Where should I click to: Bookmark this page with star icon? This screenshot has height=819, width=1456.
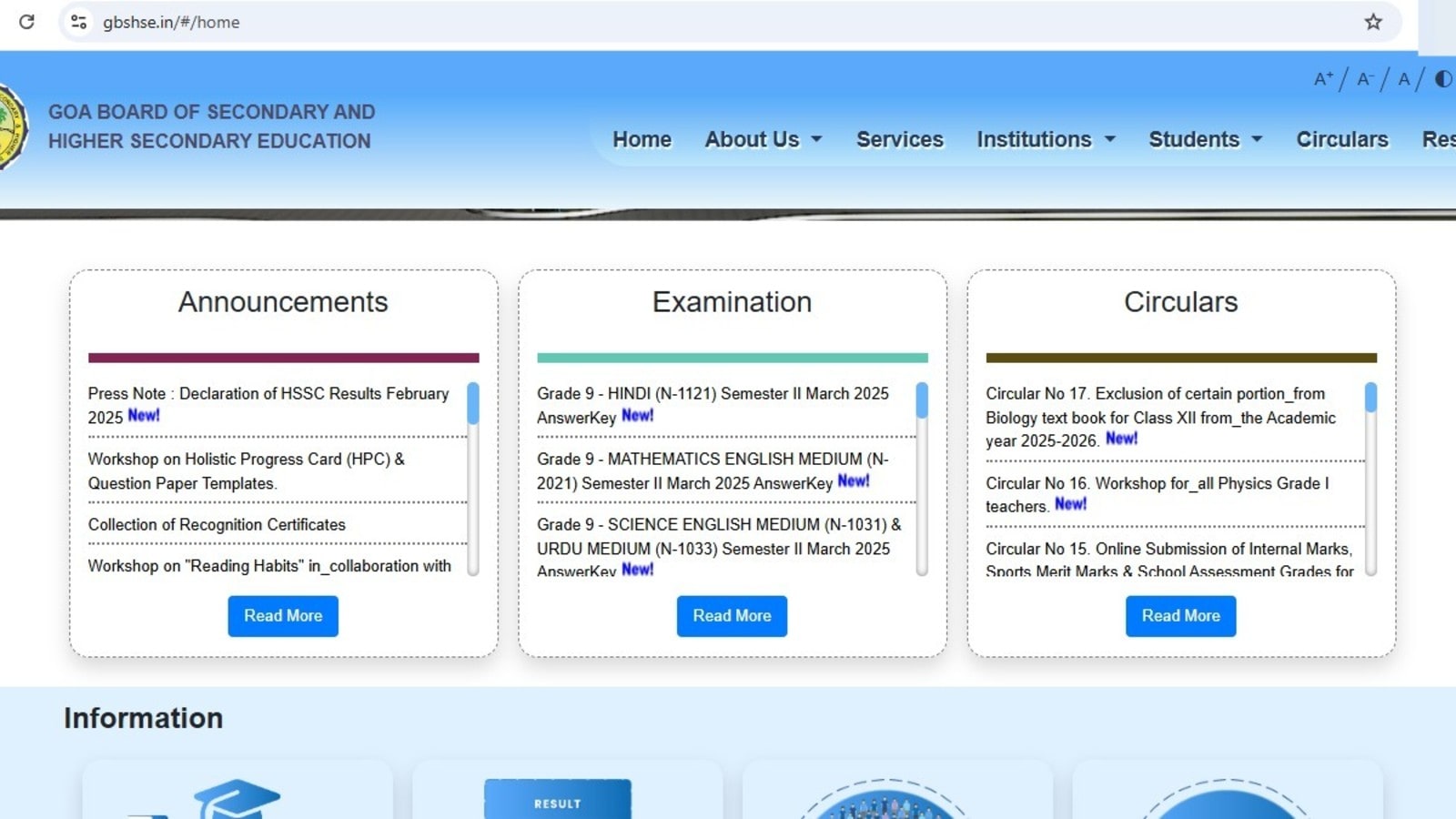tap(1373, 22)
